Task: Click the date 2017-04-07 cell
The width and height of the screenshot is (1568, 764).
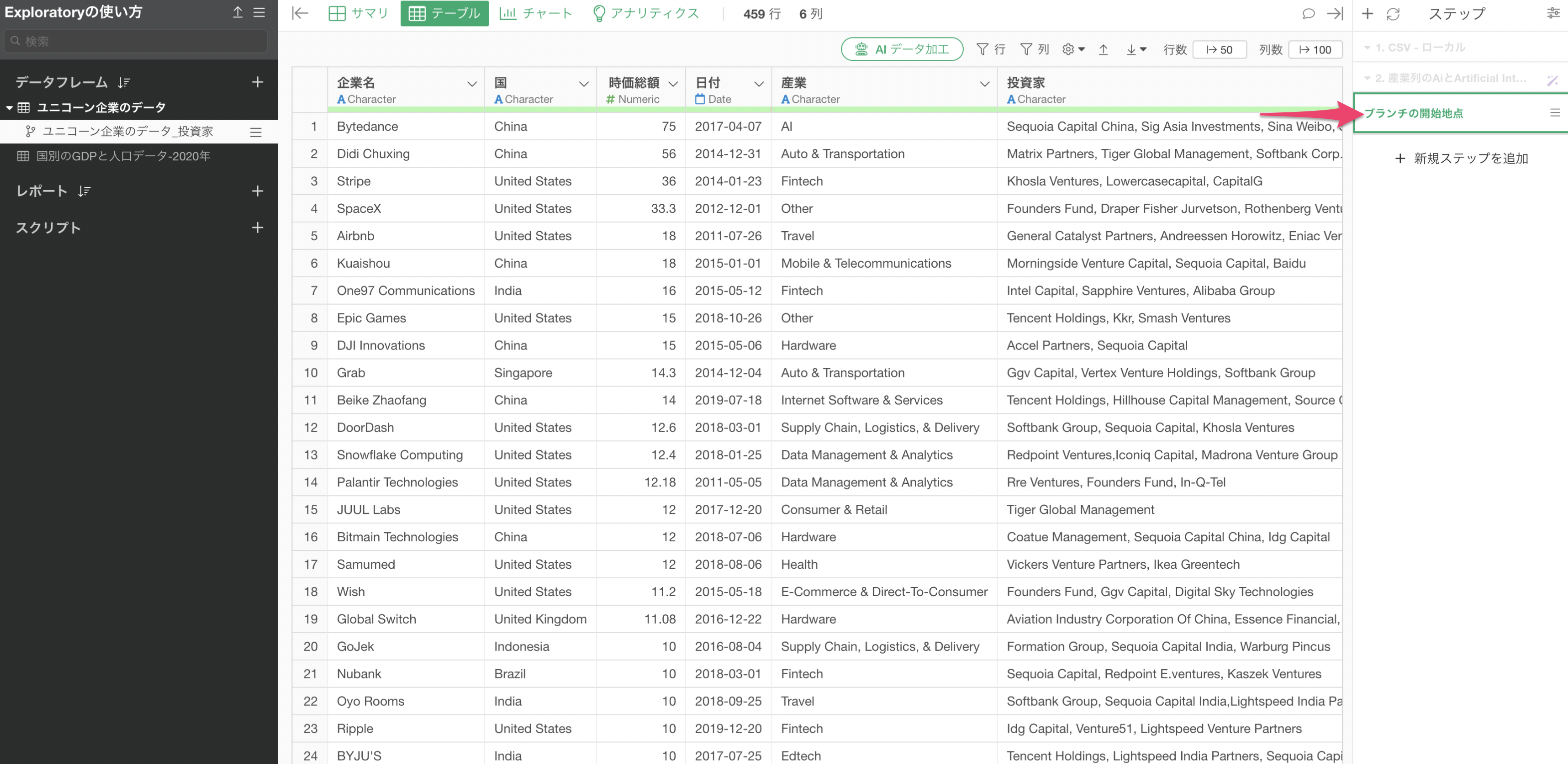Action: coord(729,127)
